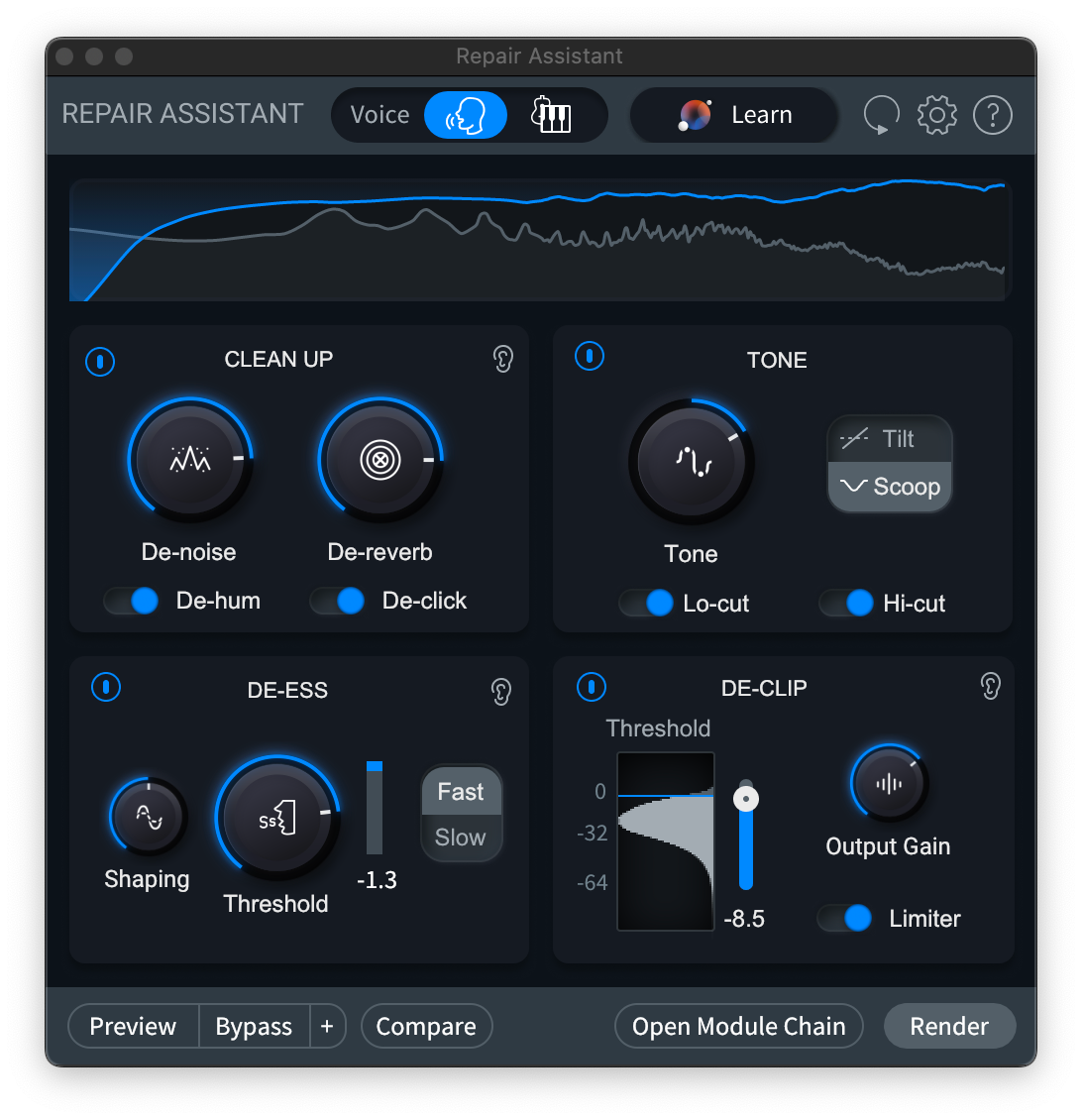Turn off the Limiter in De-Clip
This screenshot has height=1120, width=1082.
point(844,918)
